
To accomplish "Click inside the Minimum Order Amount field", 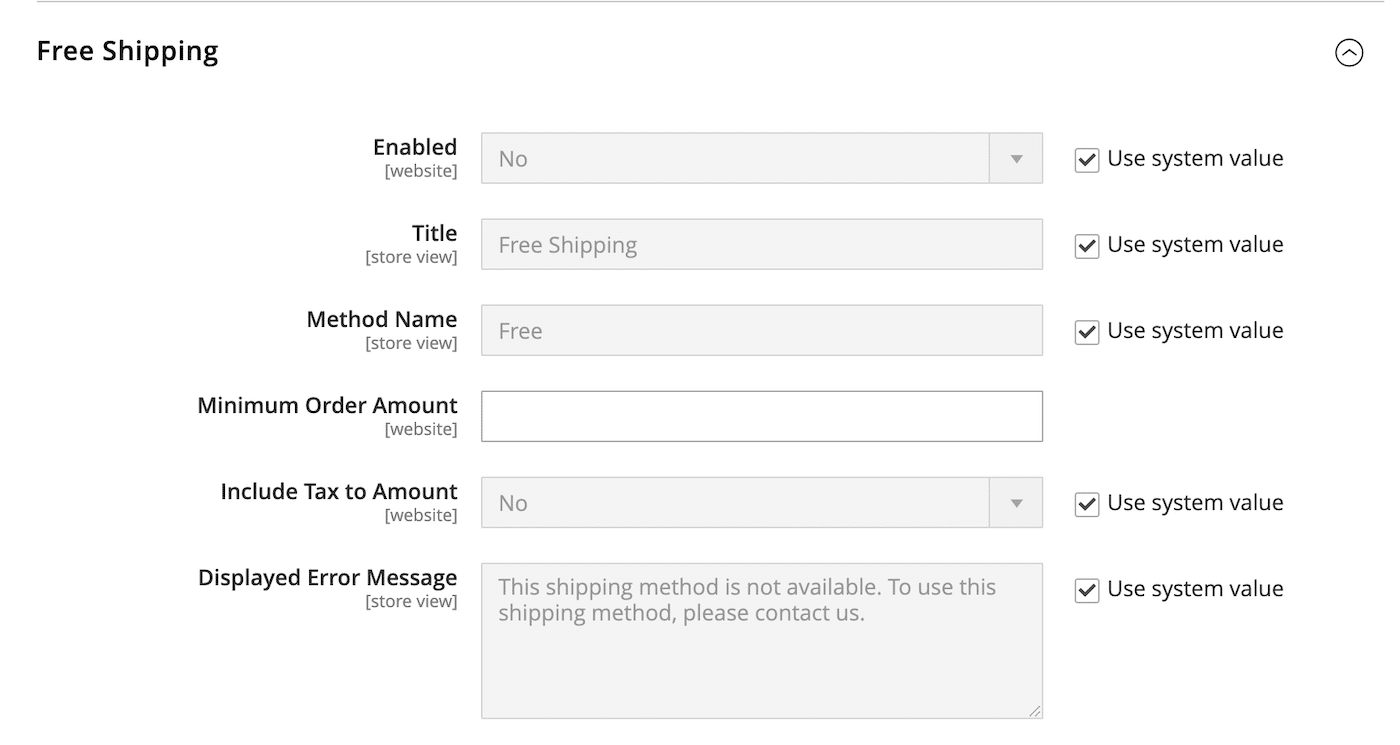I will 760,416.
